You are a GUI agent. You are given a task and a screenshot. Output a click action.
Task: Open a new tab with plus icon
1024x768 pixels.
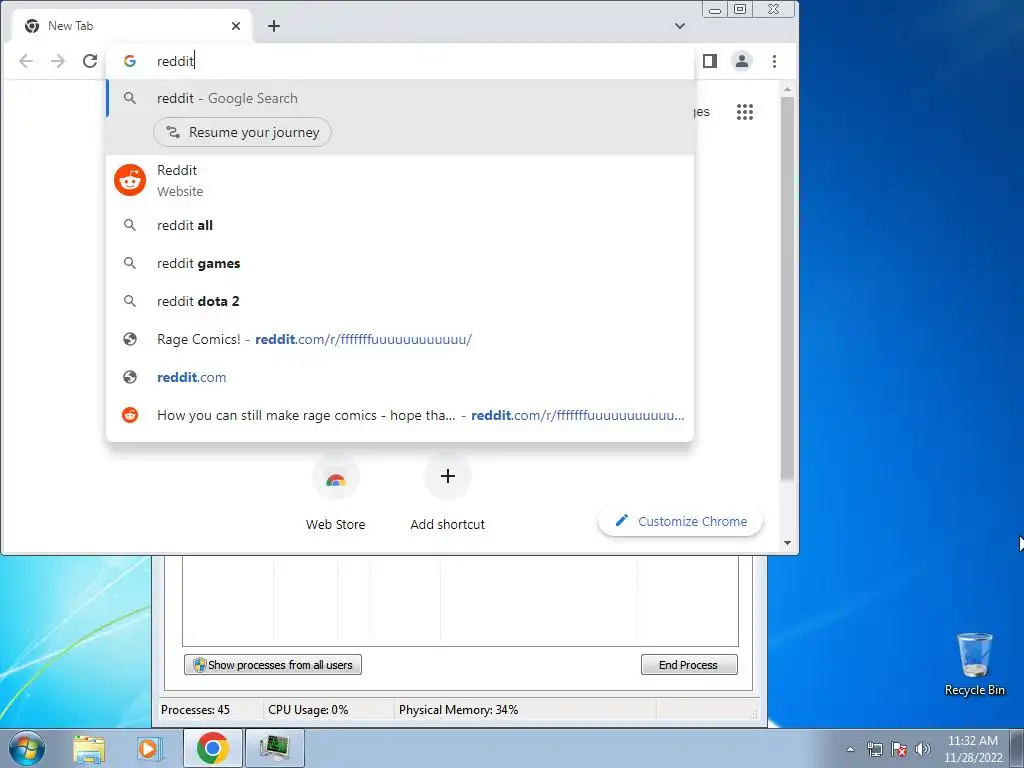pyautogui.click(x=274, y=26)
